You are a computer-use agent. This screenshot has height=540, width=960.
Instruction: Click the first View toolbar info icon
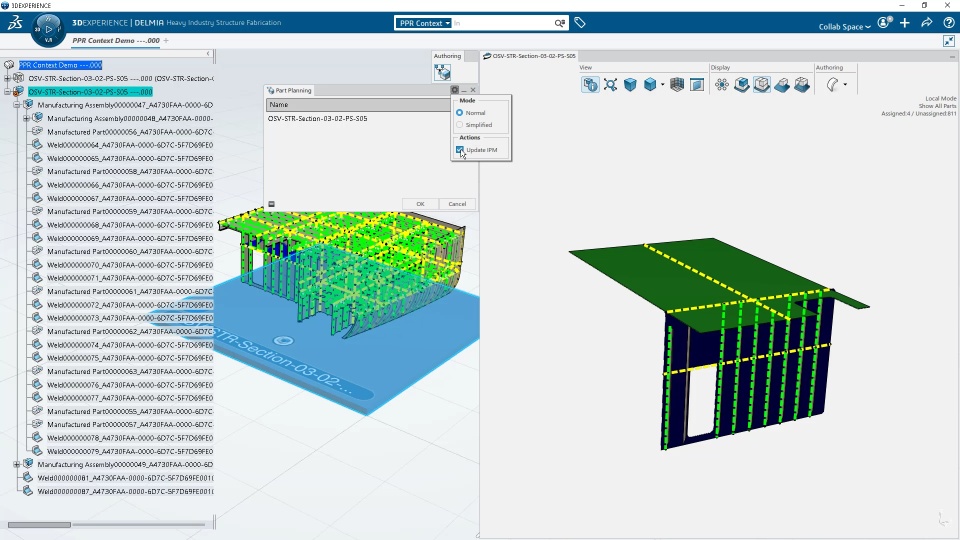pos(590,84)
